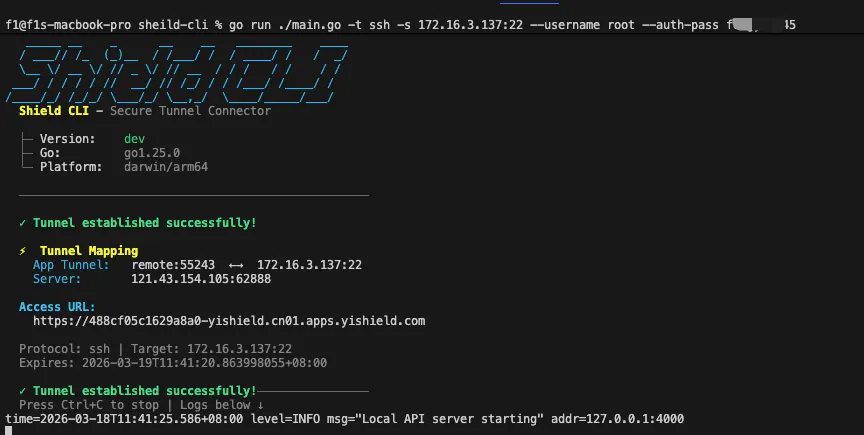864x435 pixels.
Task: Click the second 'Tunnel established successfully!' message
Action: [x=144, y=391]
